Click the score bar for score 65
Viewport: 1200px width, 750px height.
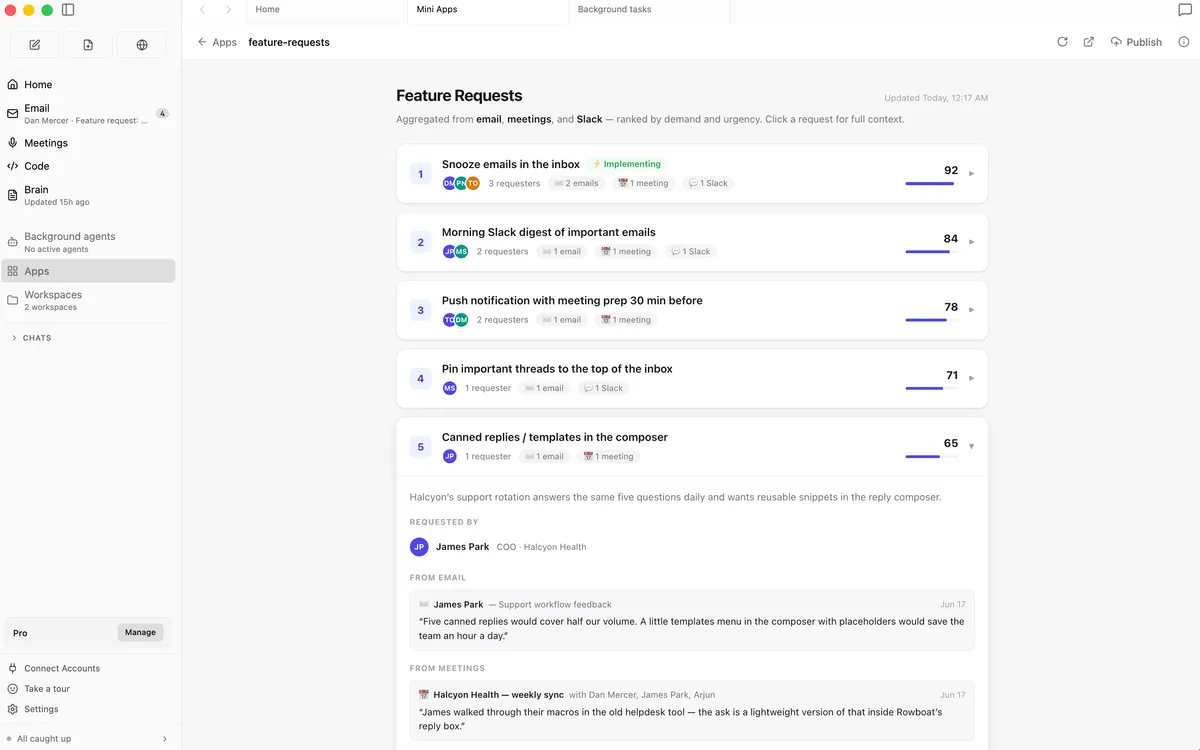pos(931,457)
